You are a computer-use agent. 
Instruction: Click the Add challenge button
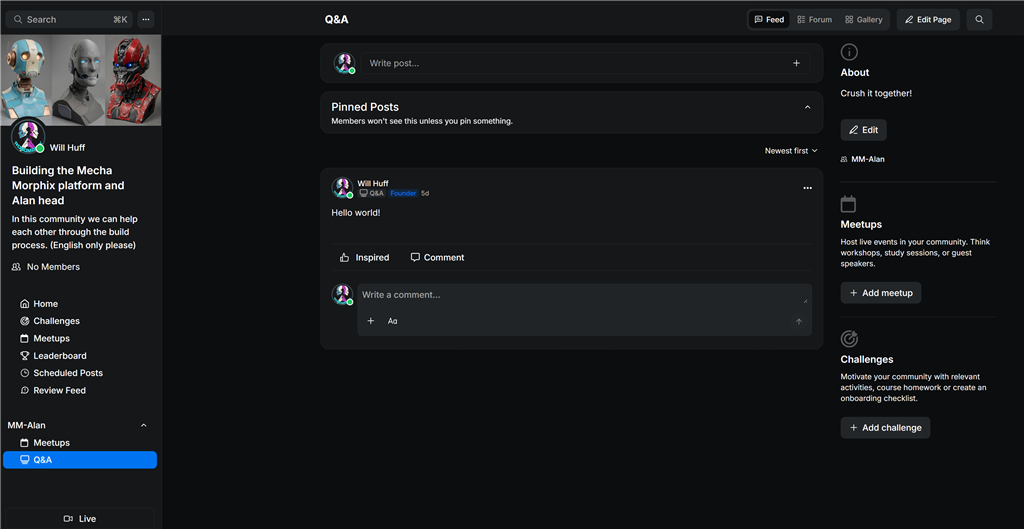click(x=885, y=428)
